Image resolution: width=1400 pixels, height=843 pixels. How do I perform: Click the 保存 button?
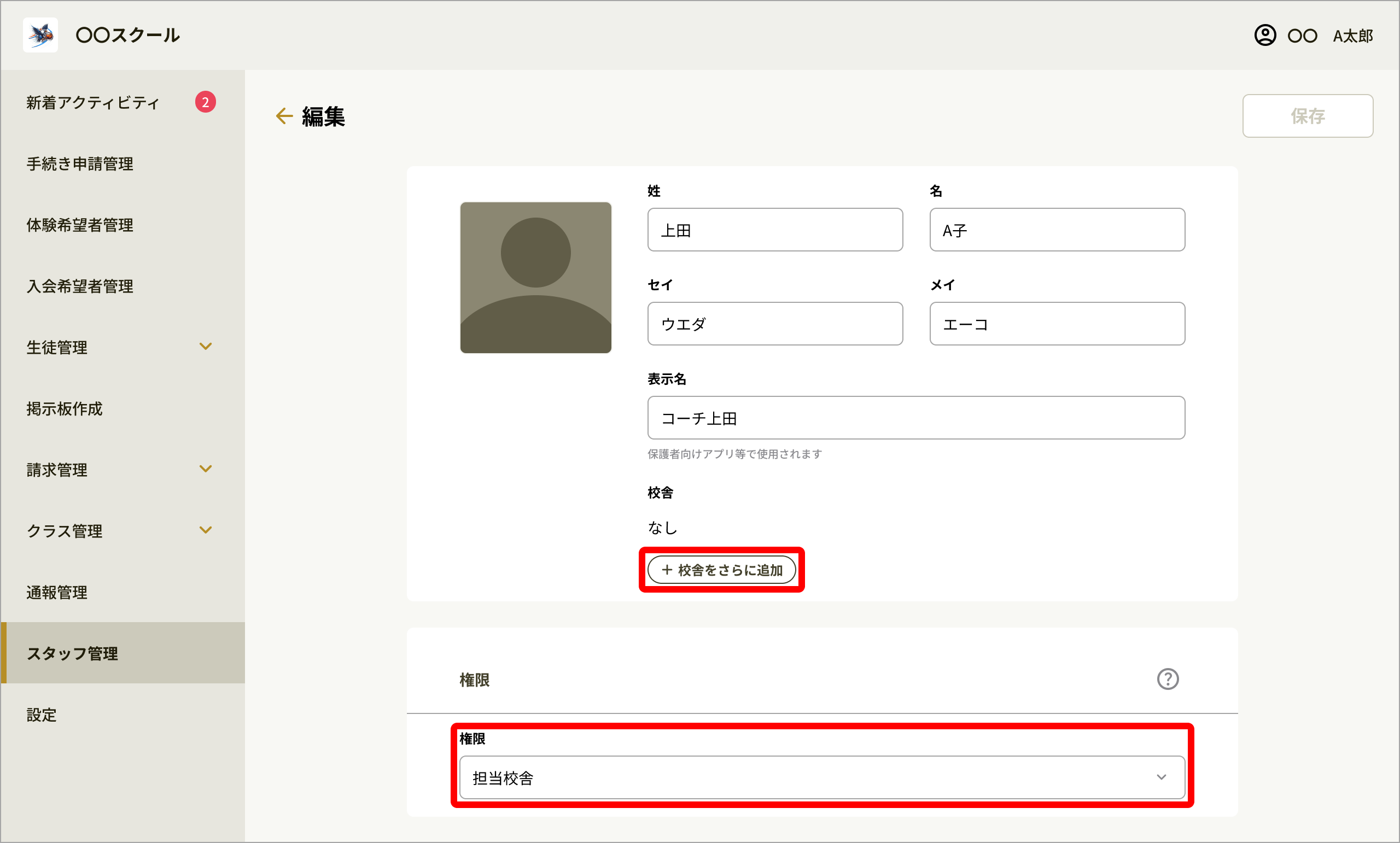(1308, 116)
